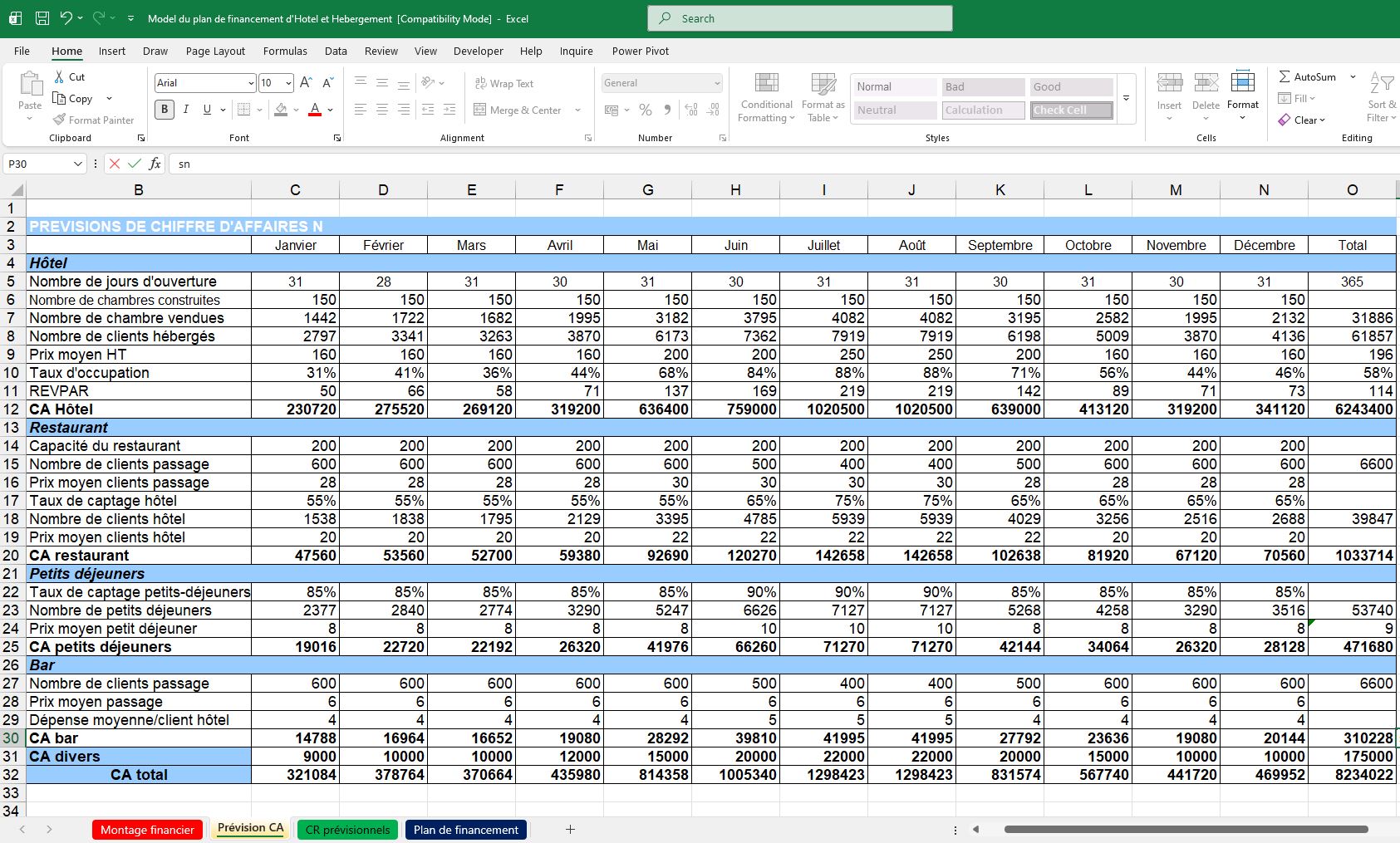Click the horizontal scrollbar thumb

click(1186, 829)
